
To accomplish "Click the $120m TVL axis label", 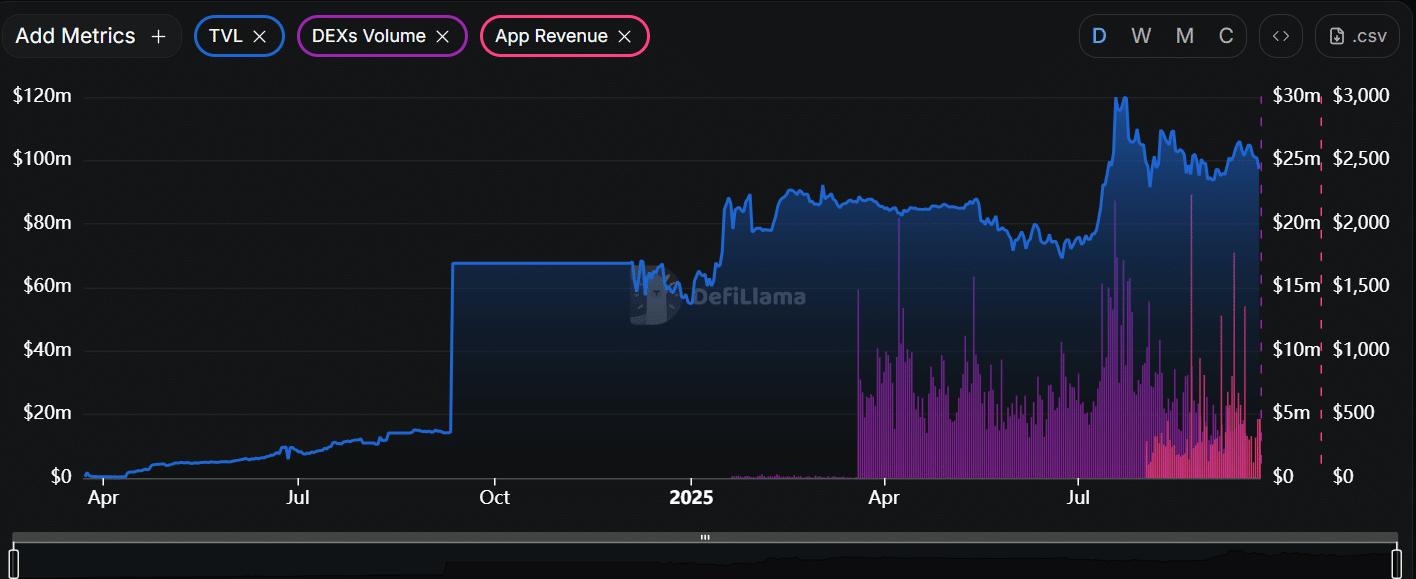I will coord(41,96).
